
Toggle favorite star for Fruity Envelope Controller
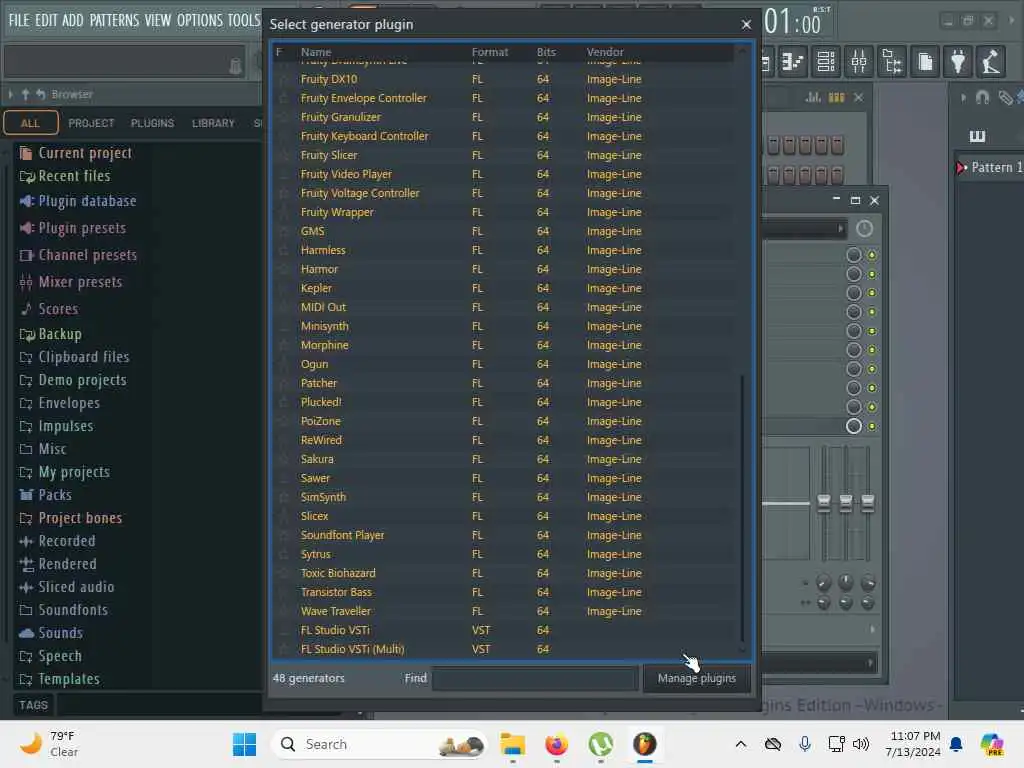pos(283,99)
